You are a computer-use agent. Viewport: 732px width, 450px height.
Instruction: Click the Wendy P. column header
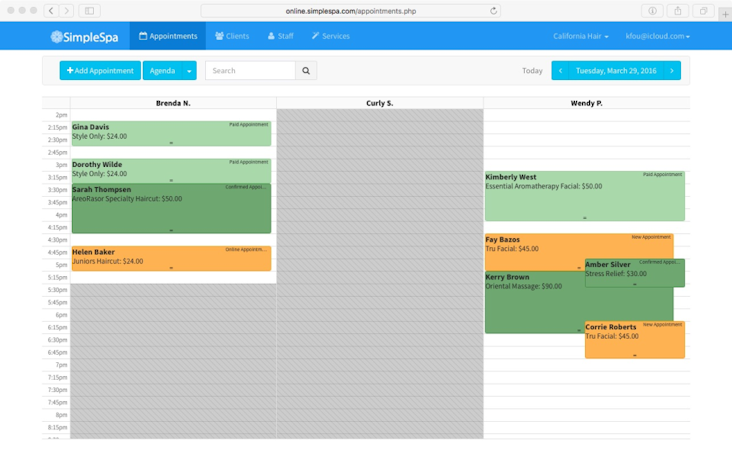click(x=586, y=103)
